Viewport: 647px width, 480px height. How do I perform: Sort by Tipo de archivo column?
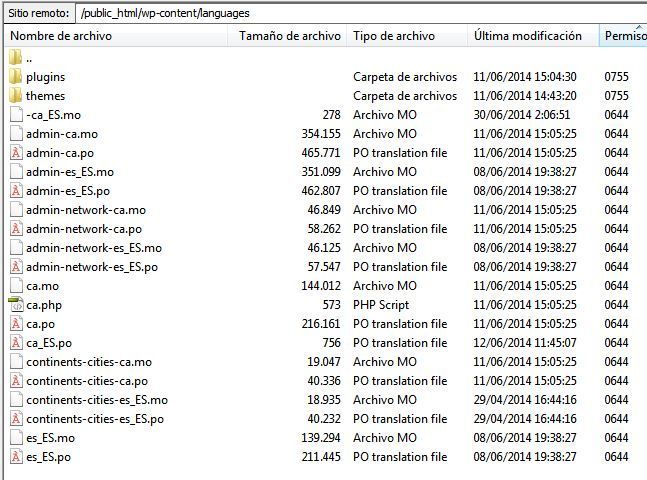coord(407,36)
